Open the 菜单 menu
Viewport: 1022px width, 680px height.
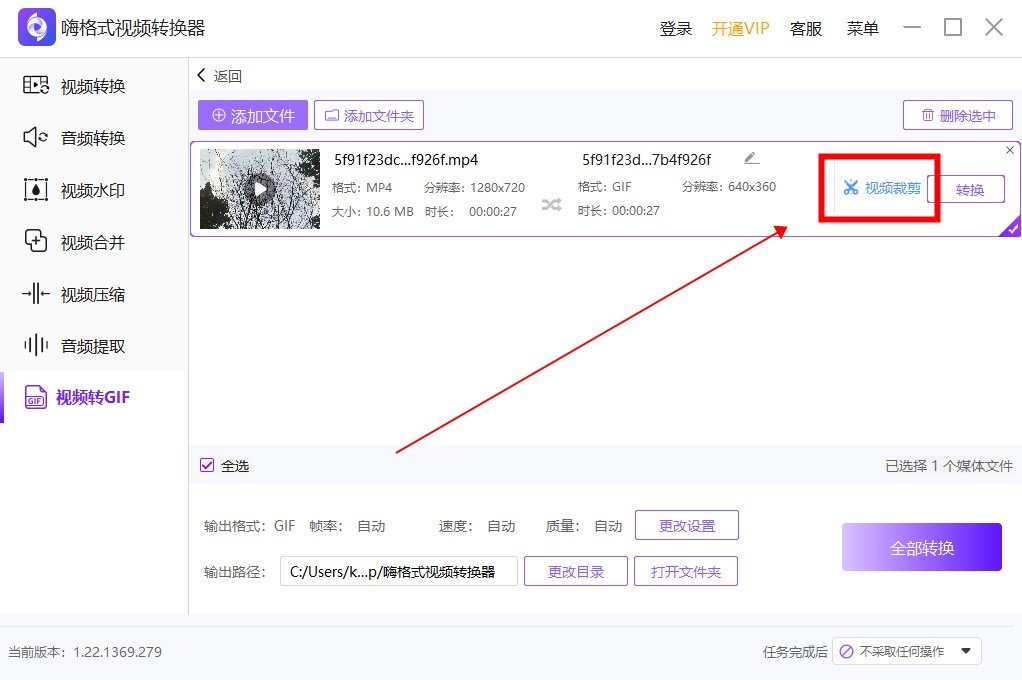tap(862, 28)
